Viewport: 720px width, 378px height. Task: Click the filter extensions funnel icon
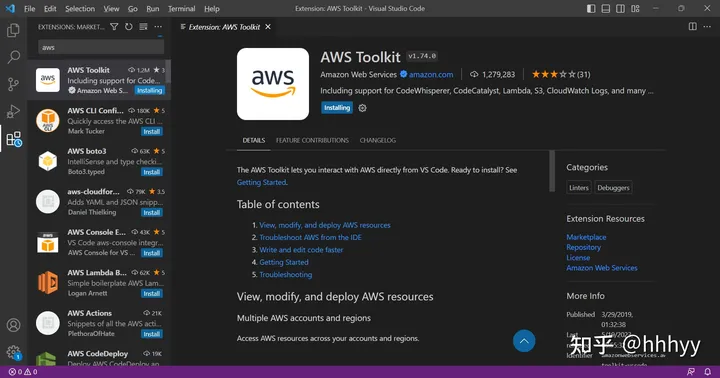(x=114, y=27)
